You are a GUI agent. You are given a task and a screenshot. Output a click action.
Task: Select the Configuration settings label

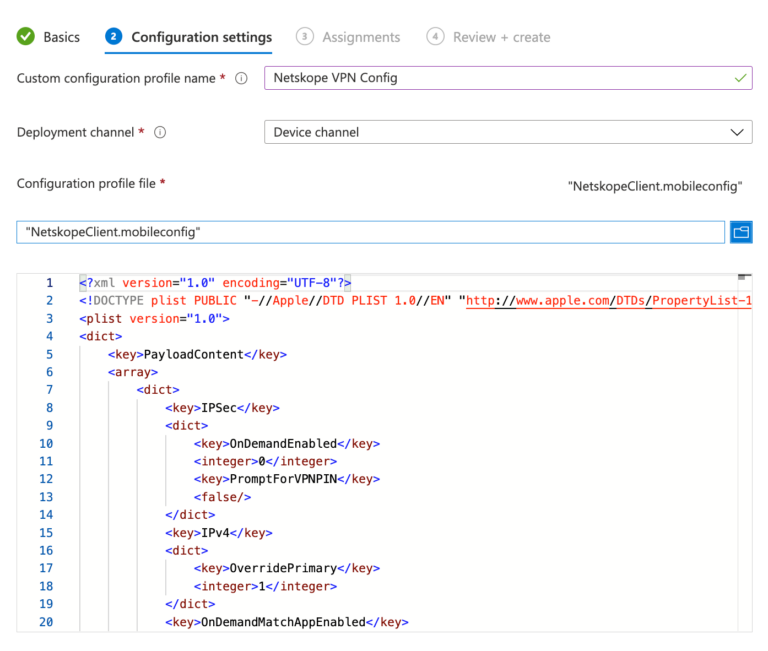click(201, 37)
